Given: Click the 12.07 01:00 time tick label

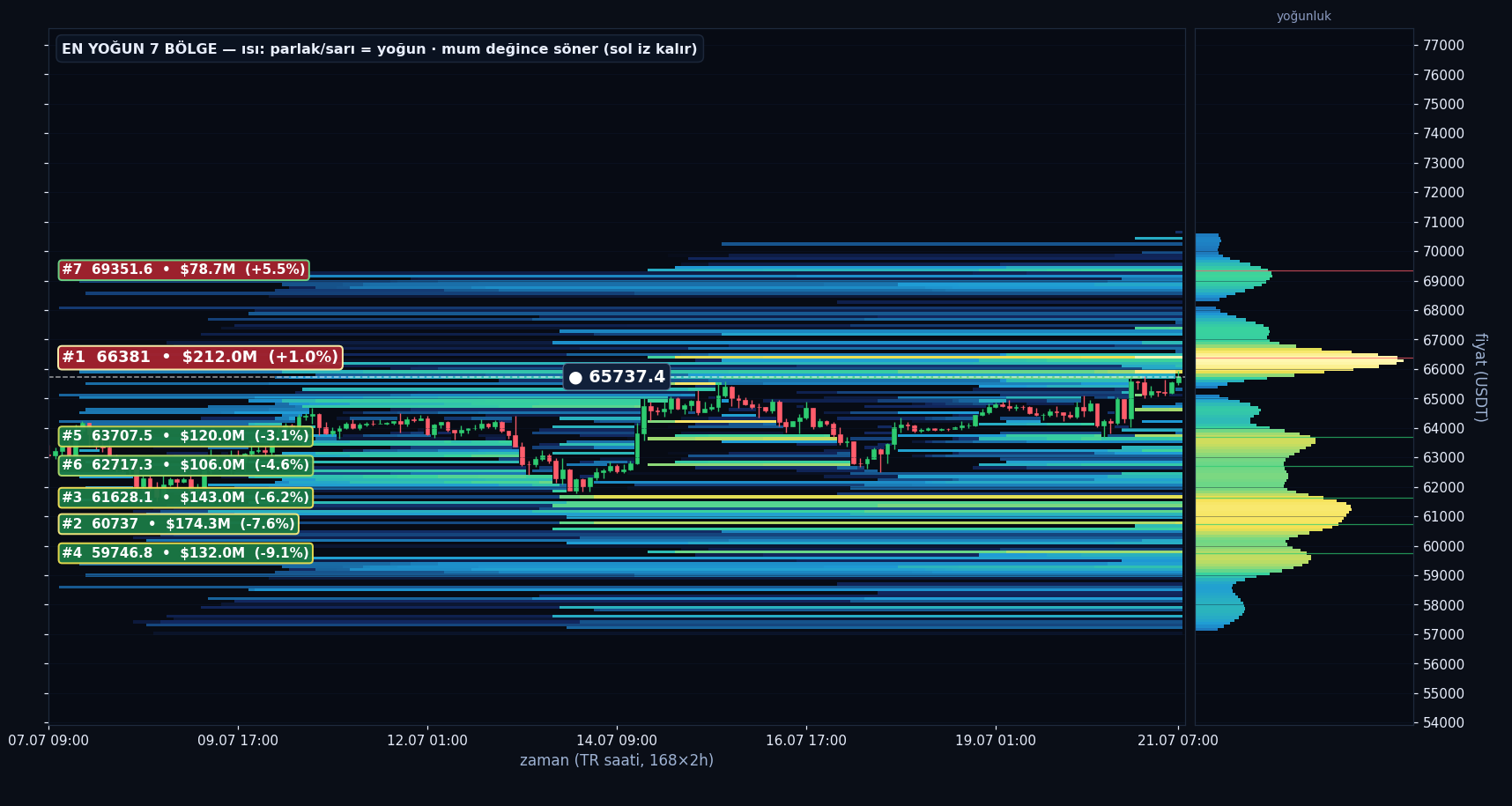Looking at the screenshot, I should click(x=427, y=741).
